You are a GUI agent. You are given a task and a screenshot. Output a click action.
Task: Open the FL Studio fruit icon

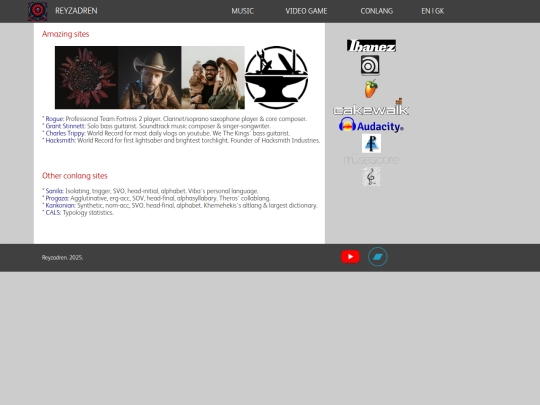click(371, 89)
